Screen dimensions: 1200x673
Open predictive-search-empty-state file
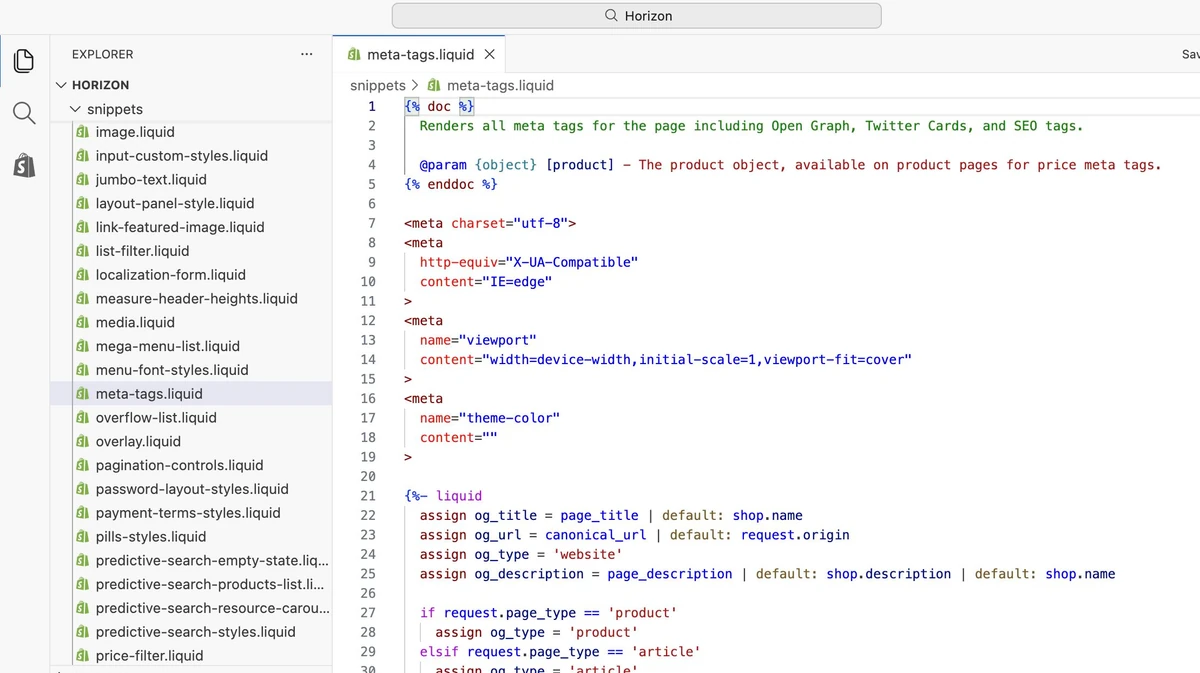point(211,560)
